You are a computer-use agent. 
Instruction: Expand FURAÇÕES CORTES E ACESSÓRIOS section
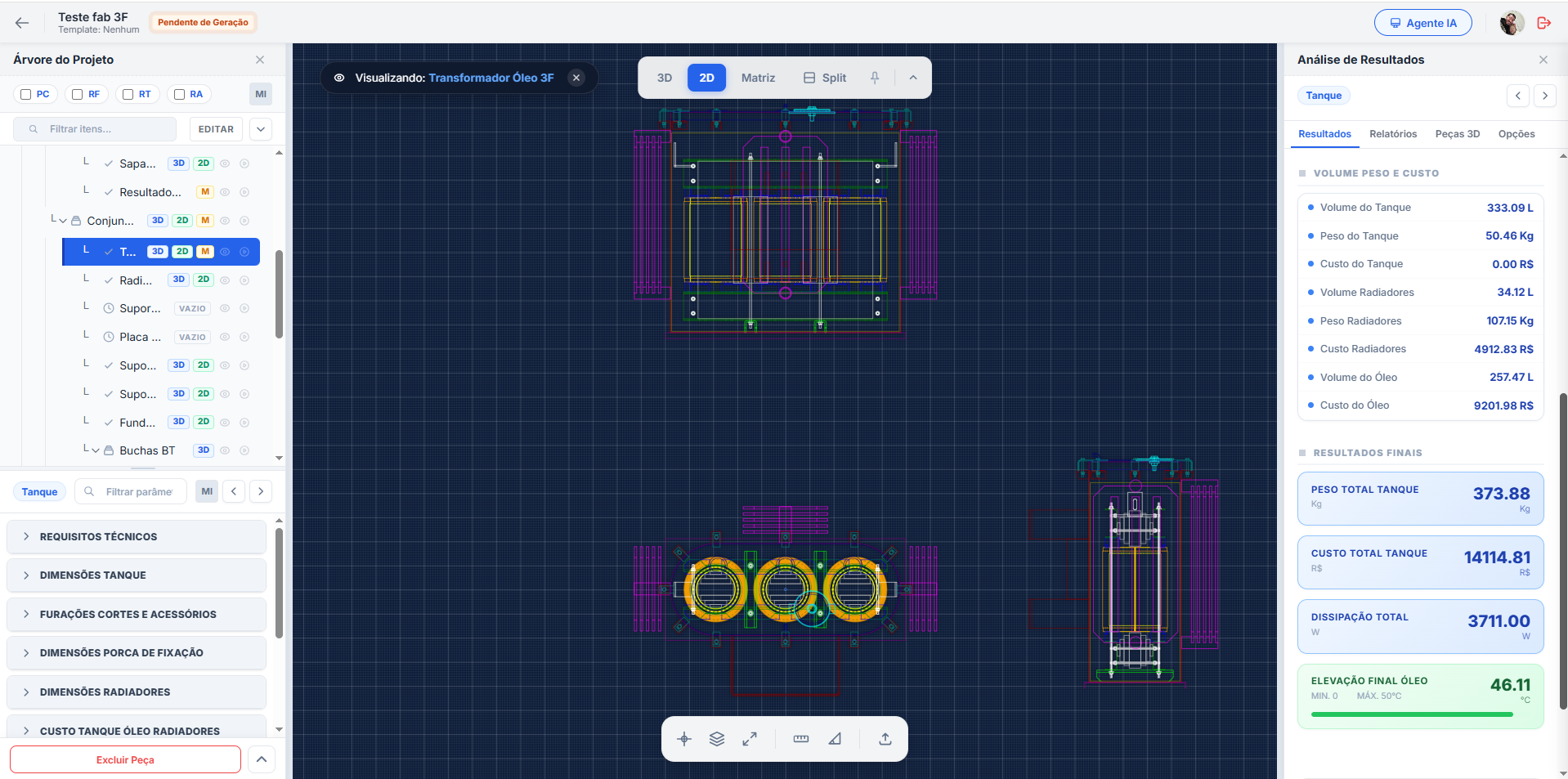pos(137,615)
